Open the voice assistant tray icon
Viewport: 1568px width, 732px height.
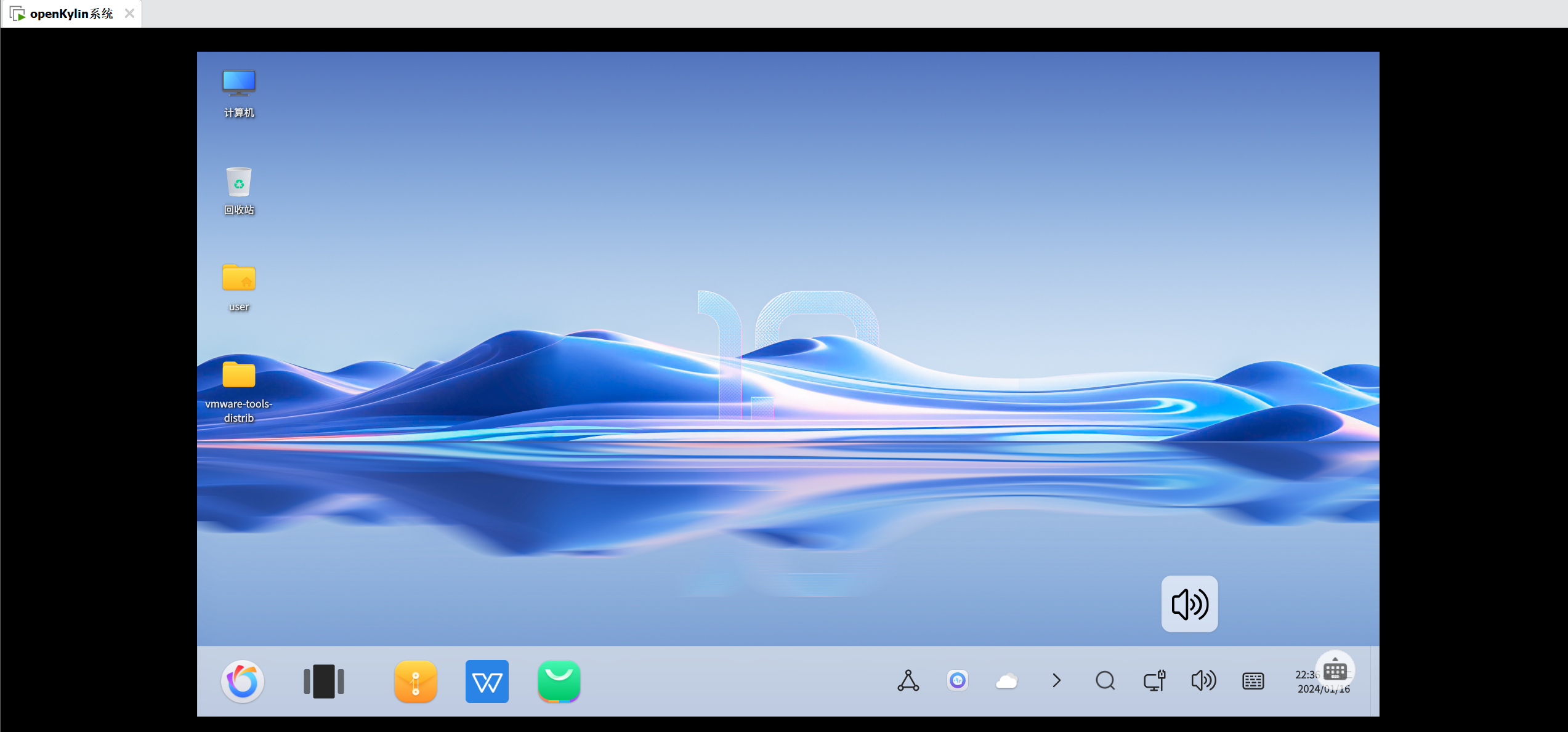point(958,680)
